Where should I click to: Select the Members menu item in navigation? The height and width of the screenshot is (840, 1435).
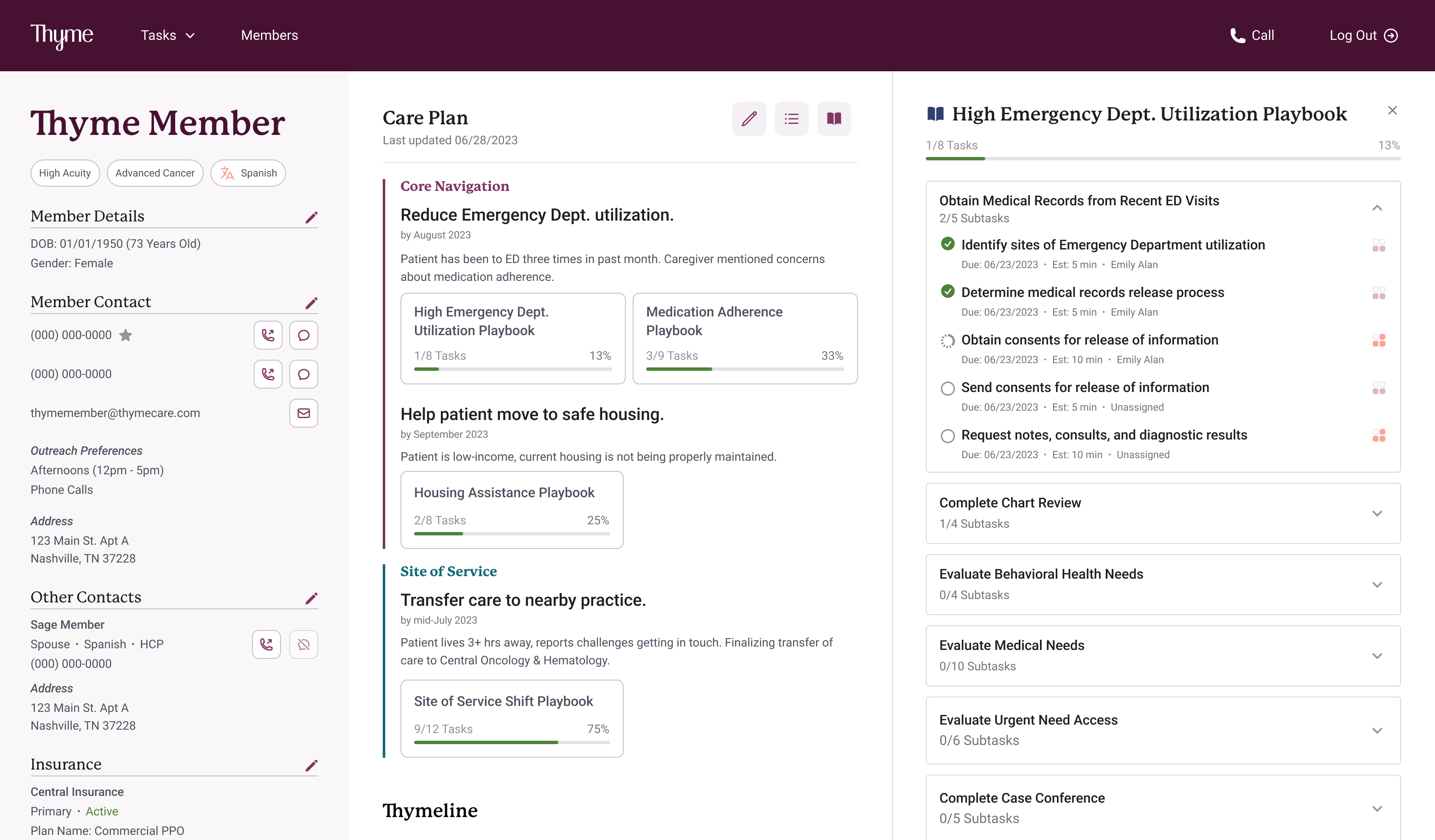tap(269, 35)
